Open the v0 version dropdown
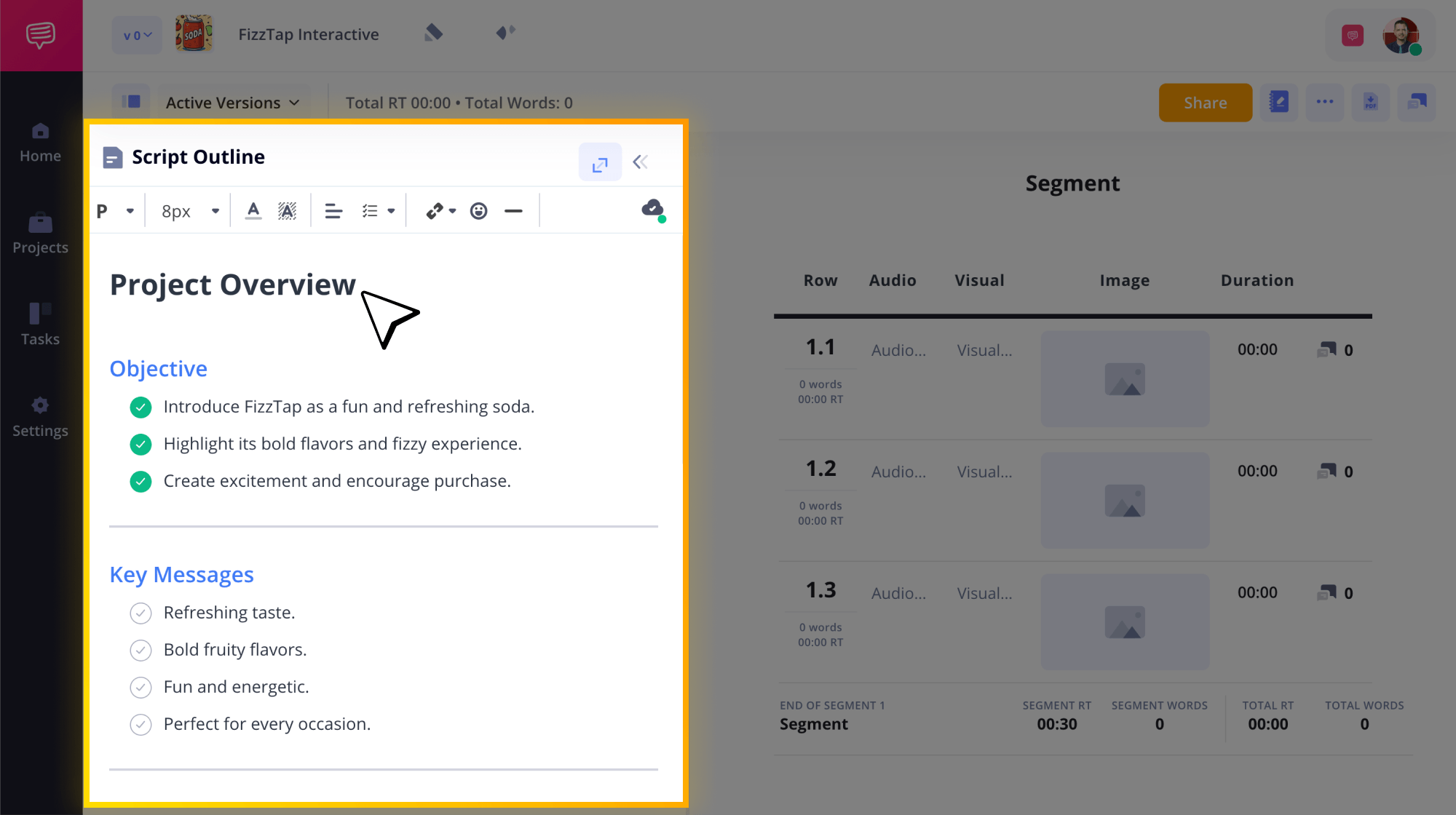Screen dimensions: 1456x815 pyautogui.click(x=137, y=35)
